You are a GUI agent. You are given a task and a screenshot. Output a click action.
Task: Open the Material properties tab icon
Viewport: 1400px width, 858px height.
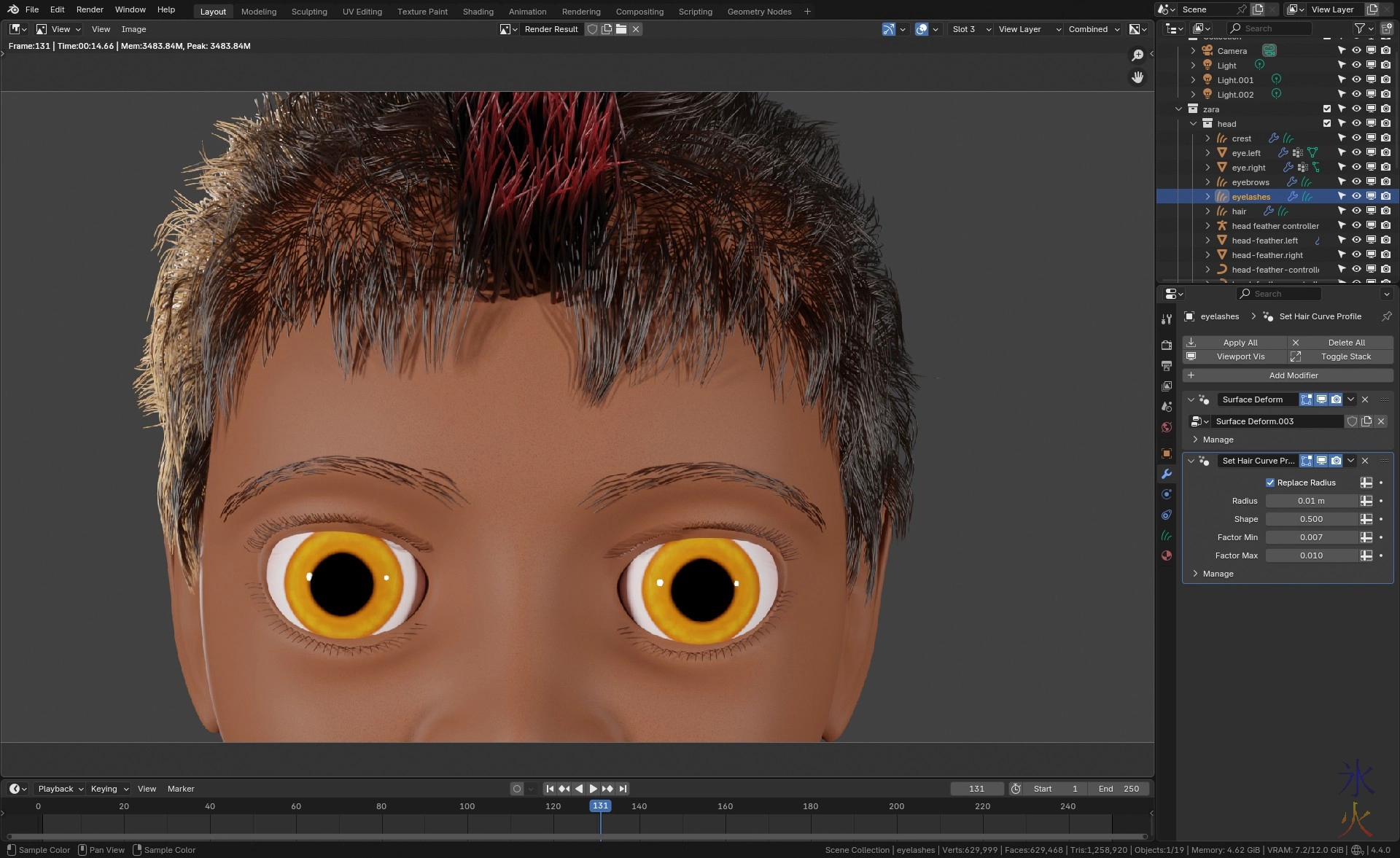[x=1167, y=555]
